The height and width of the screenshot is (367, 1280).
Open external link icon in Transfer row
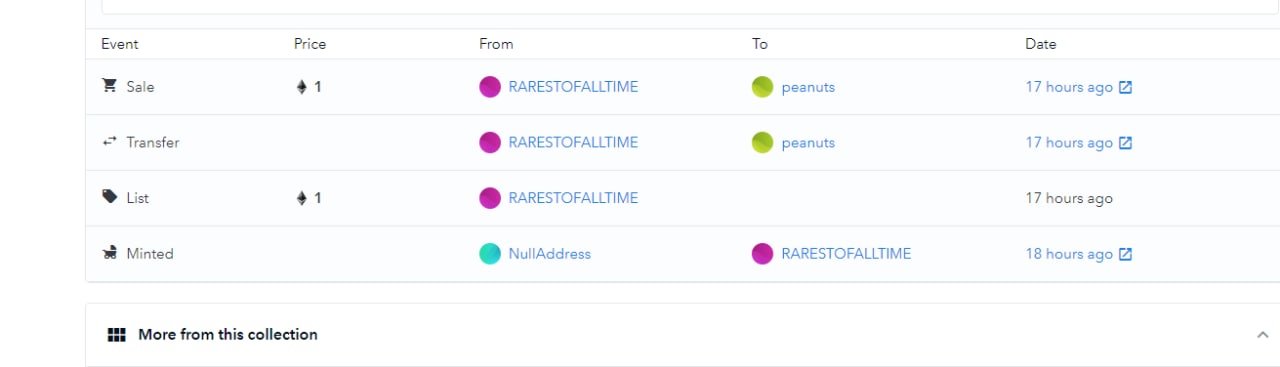tap(1125, 143)
